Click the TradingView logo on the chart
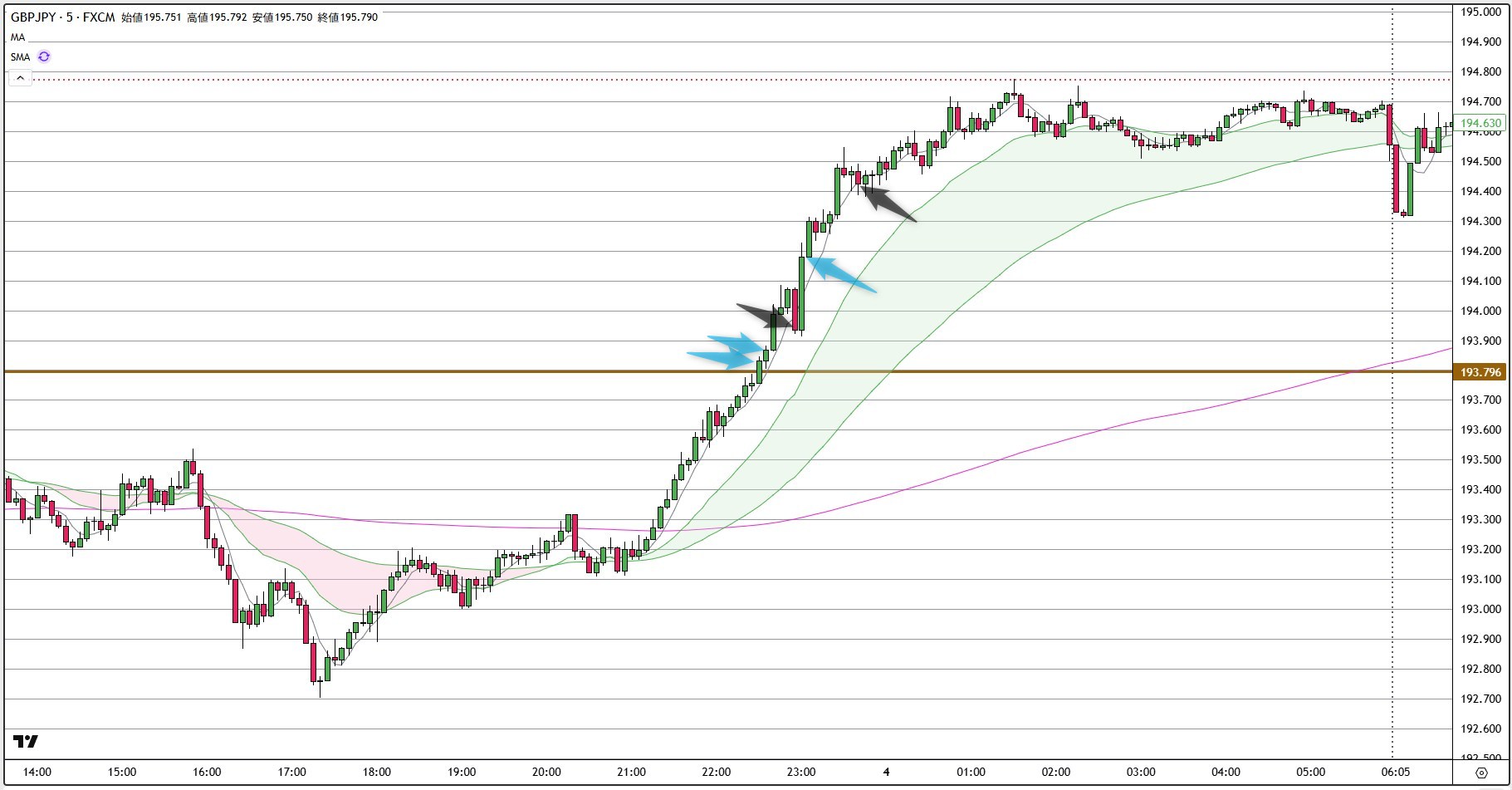Image resolution: width=1512 pixels, height=790 pixels. point(26,741)
